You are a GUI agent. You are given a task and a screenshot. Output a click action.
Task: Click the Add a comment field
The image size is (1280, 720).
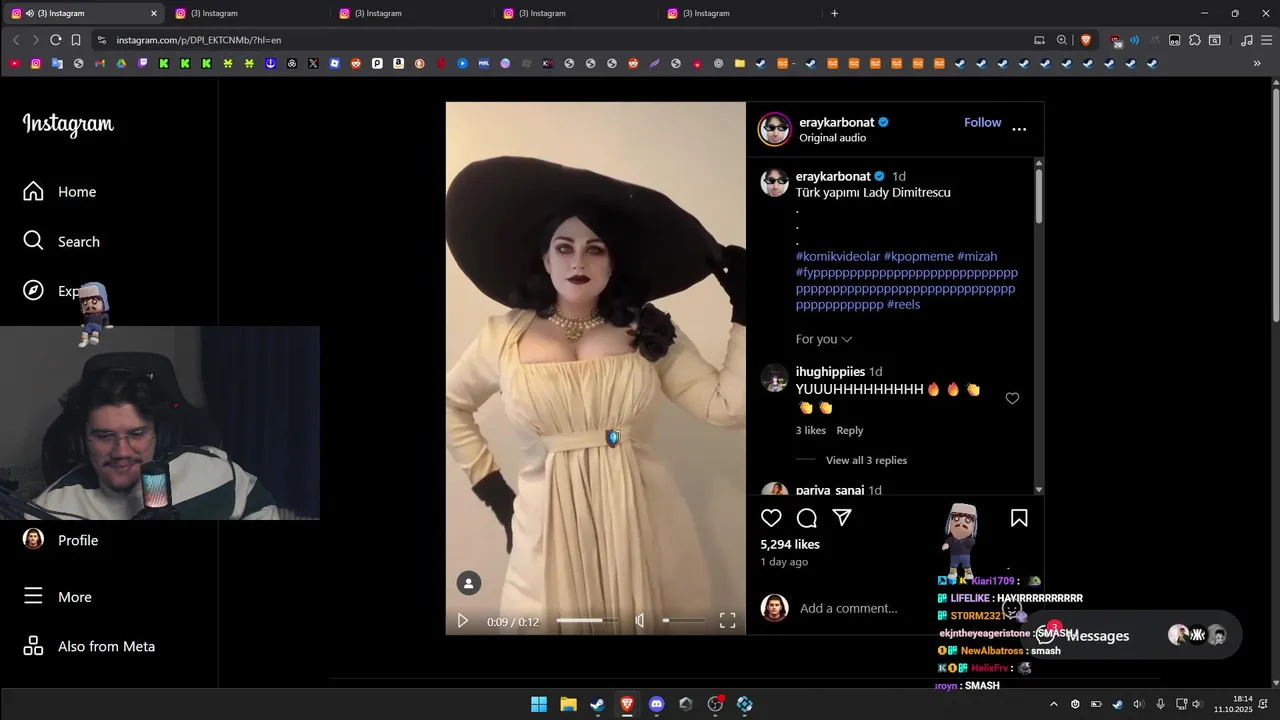pyautogui.click(x=848, y=608)
